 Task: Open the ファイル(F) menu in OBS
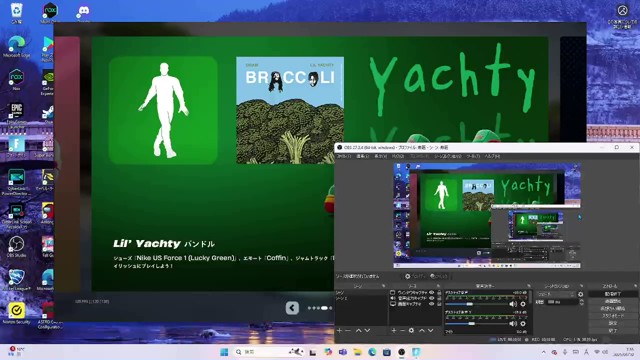343,156
